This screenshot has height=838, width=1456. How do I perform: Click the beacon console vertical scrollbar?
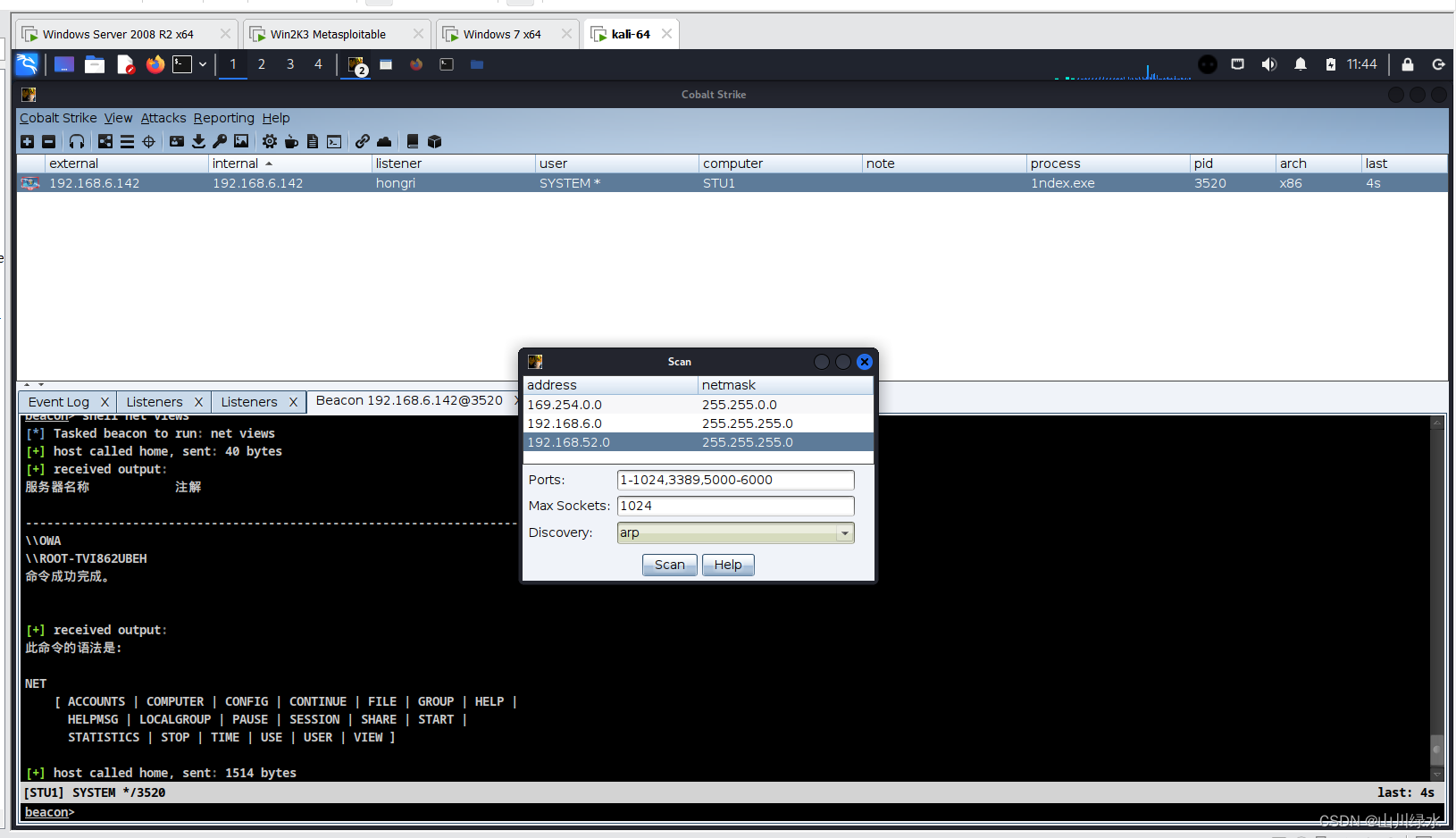tap(1437, 599)
